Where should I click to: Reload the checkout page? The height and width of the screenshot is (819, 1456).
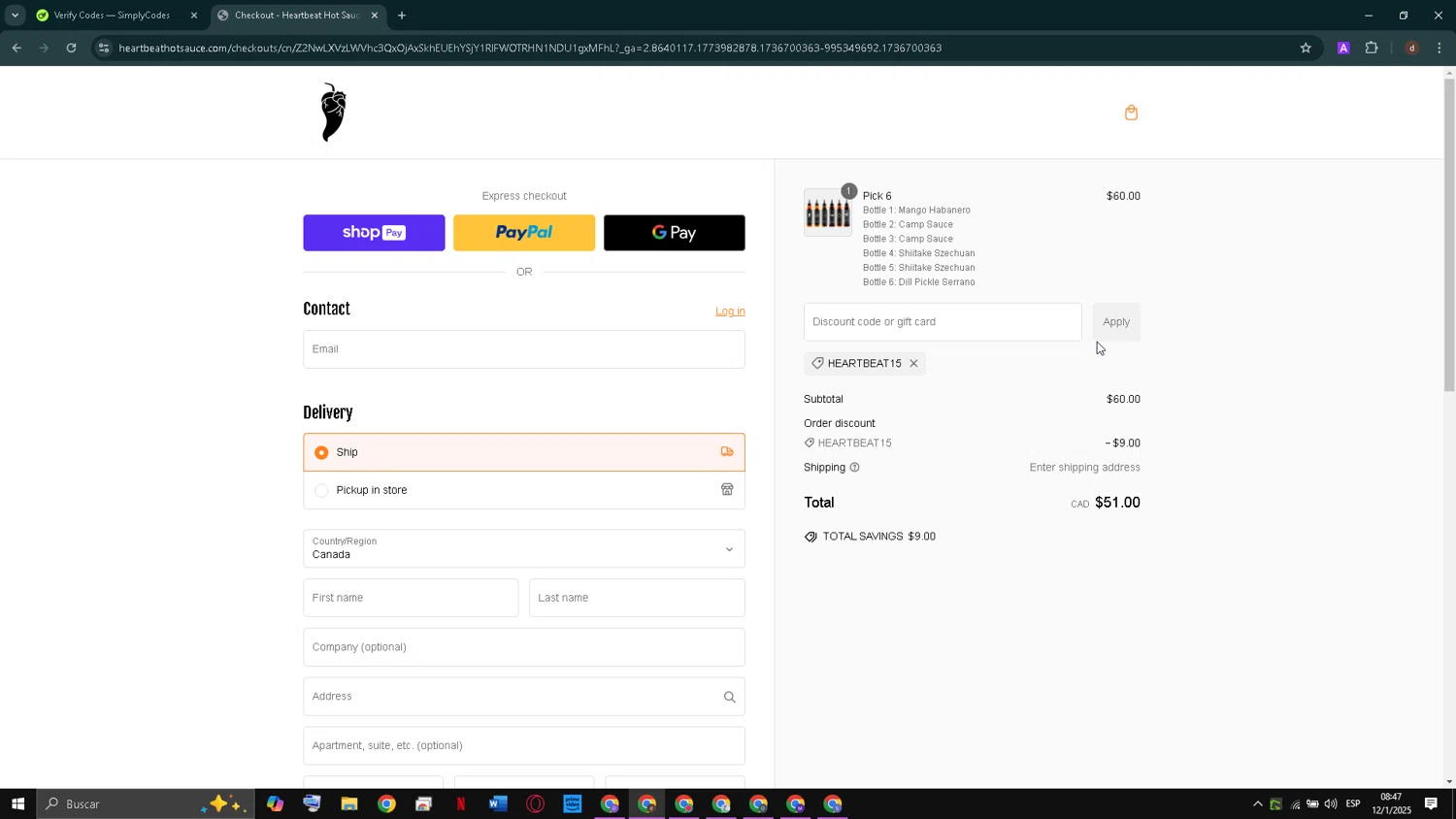(71, 48)
